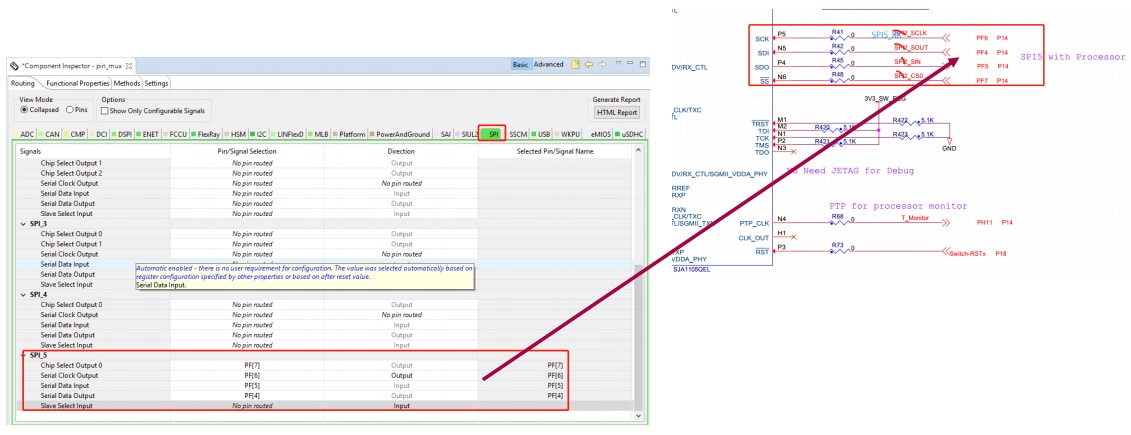Enable Show Only Configurable Signals
This screenshot has width=1131, height=435.
click(106, 111)
